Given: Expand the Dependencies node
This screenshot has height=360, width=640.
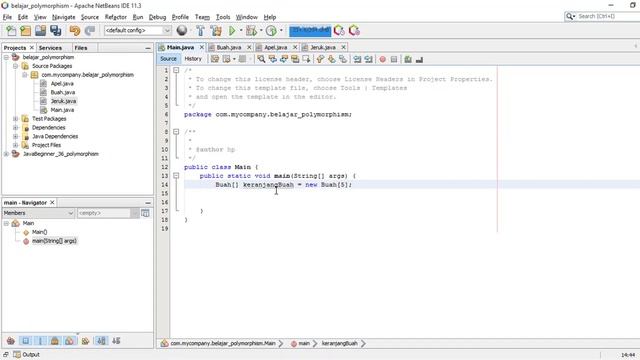Looking at the screenshot, I should point(16,128).
